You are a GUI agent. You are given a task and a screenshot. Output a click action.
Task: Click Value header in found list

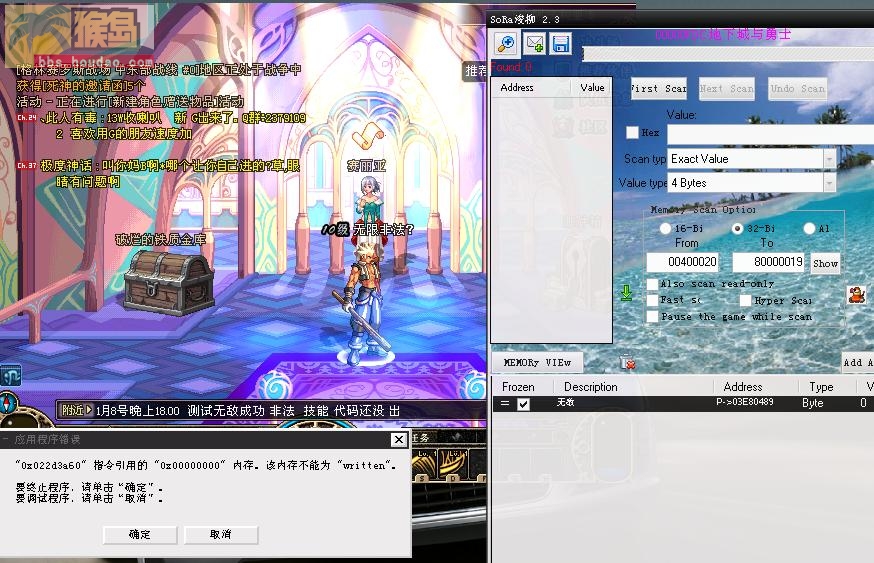click(592, 88)
